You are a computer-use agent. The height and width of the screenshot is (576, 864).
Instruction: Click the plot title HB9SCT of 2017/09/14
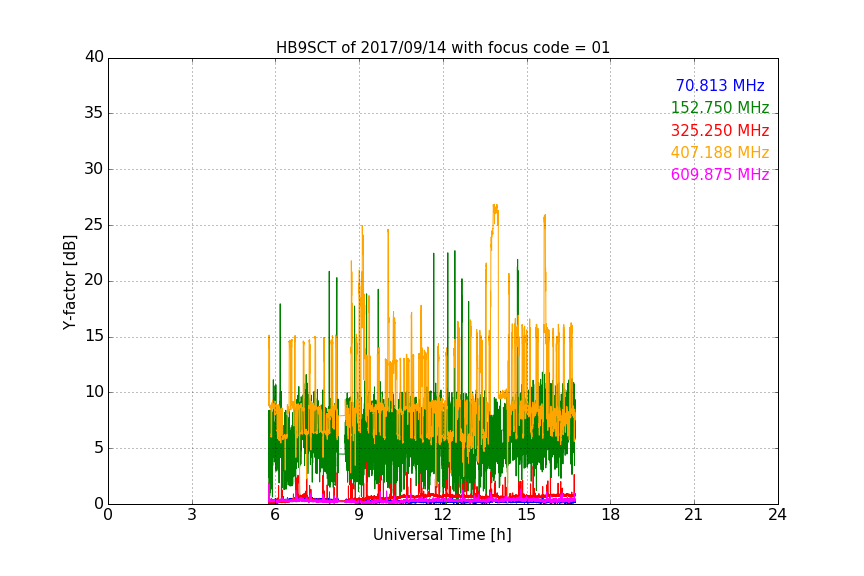pyautogui.click(x=442, y=48)
